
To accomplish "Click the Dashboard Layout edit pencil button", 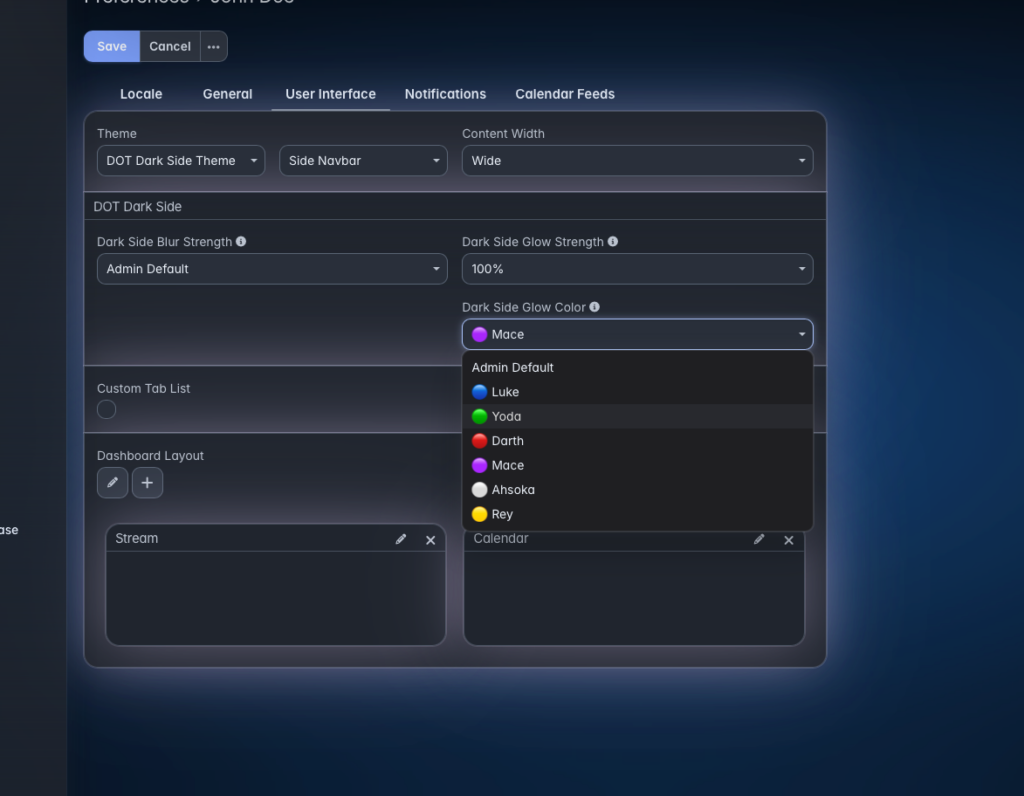I will click(x=112, y=483).
